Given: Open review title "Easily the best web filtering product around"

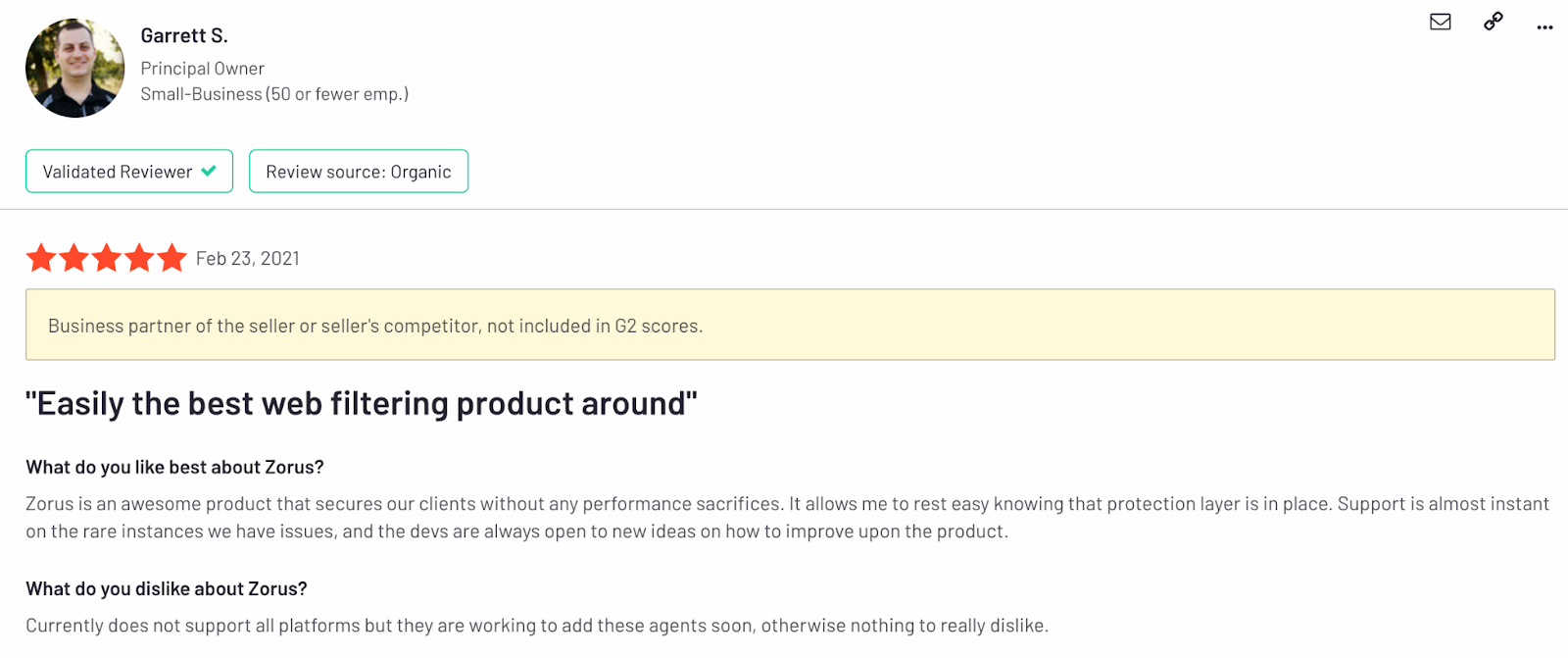Looking at the screenshot, I should click(x=362, y=403).
